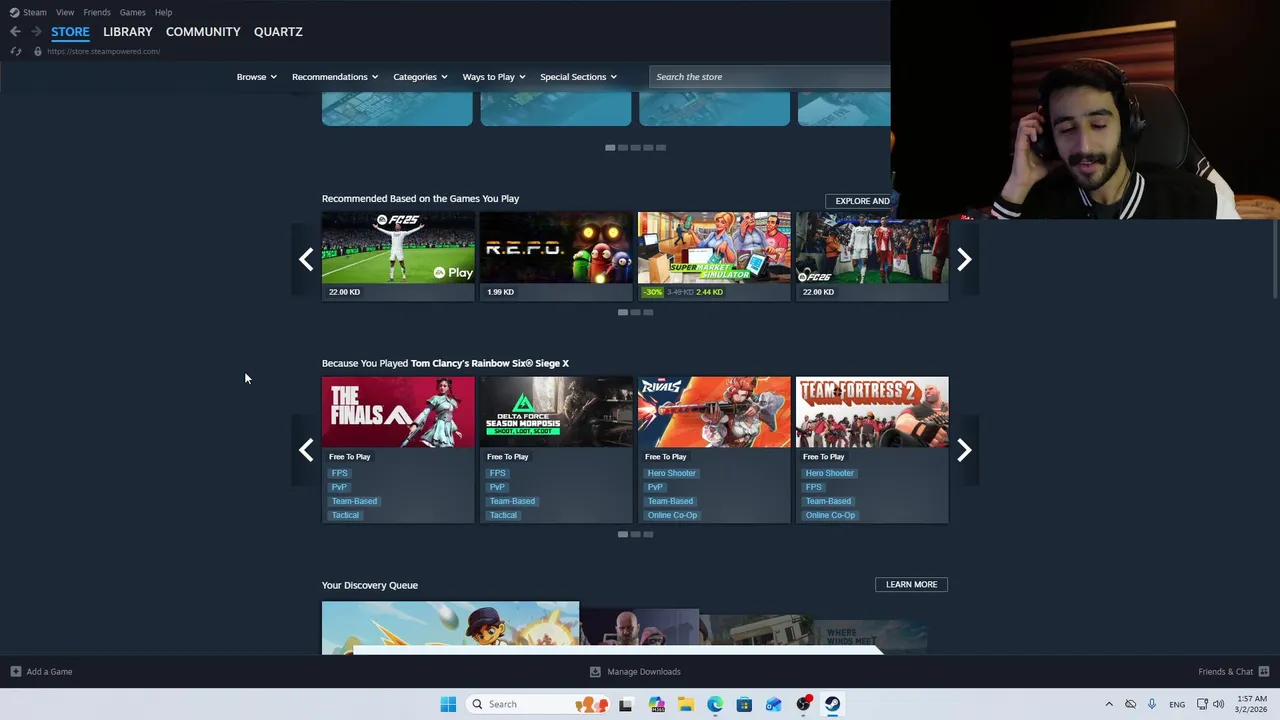Image resolution: width=1280 pixels, height=720 pixels.
Task: Click the store URL in the address bar
Action: coord(103,51)
